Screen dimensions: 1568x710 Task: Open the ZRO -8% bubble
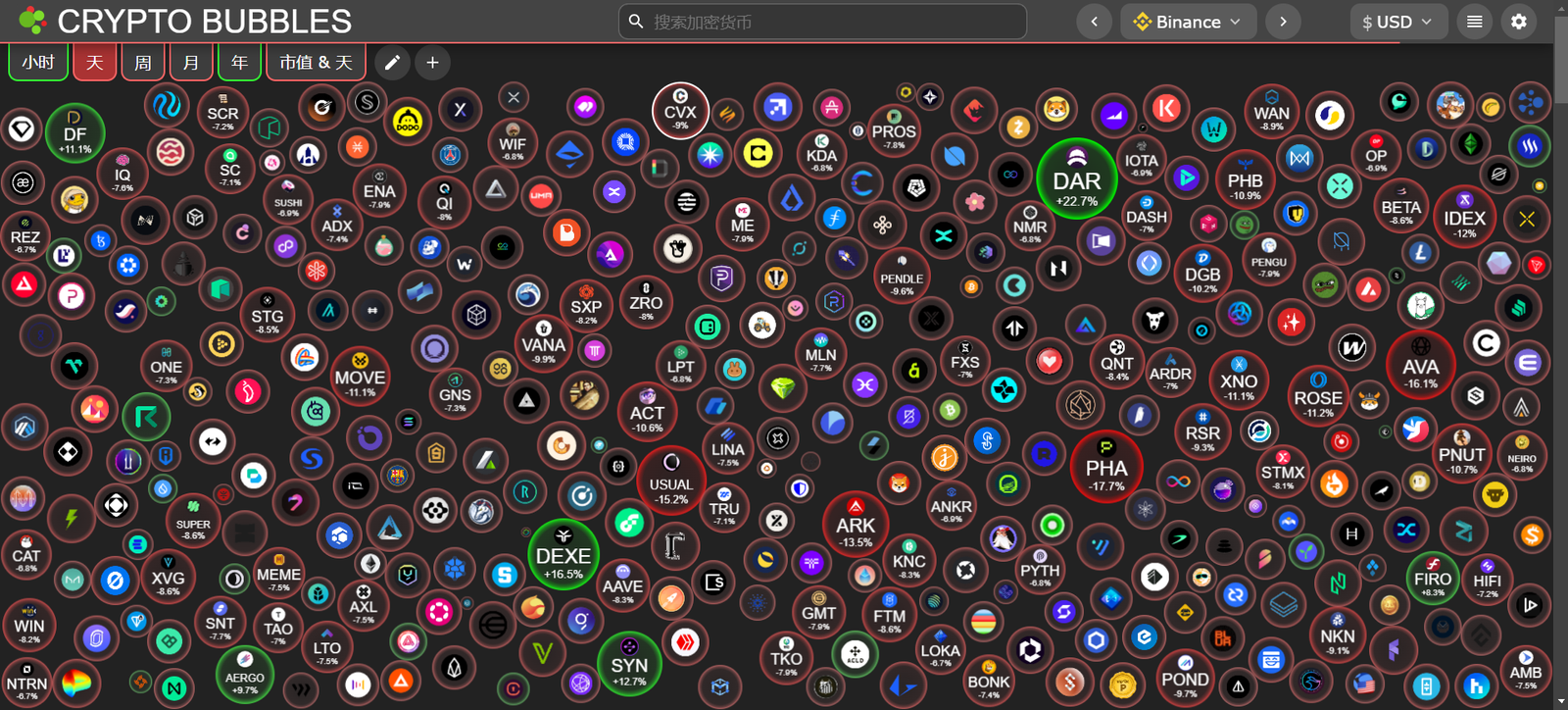[x=646, y=302]
